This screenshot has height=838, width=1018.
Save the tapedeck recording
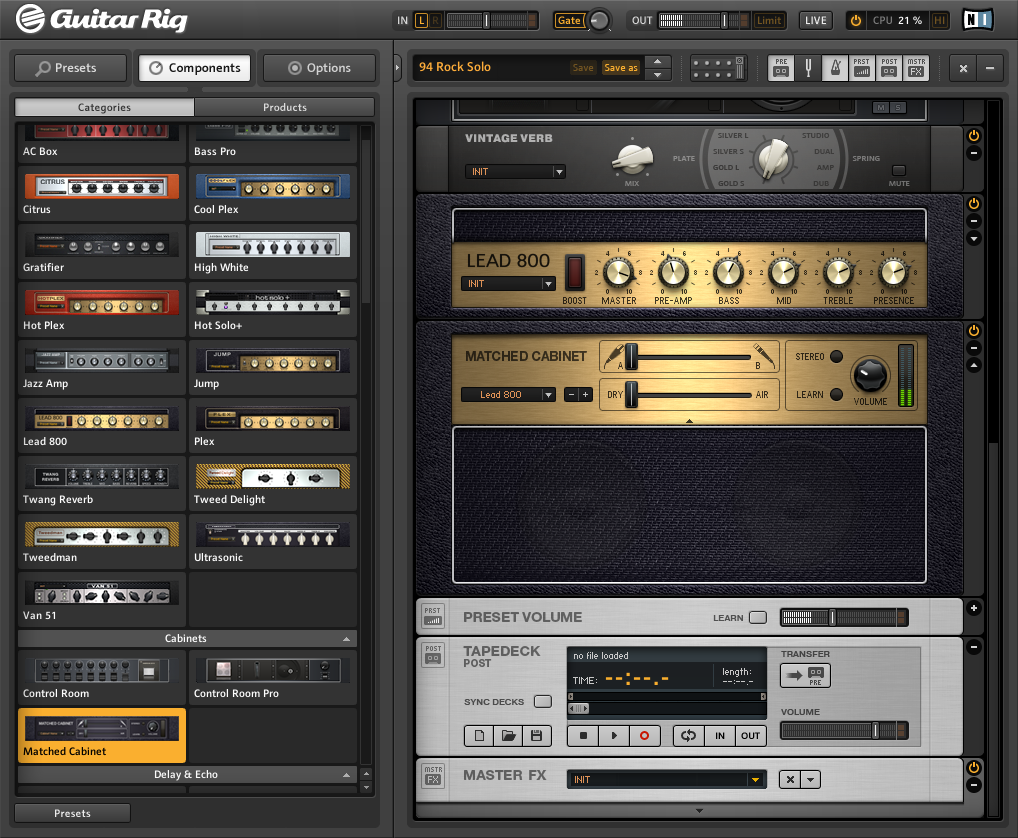pos(536,735)
